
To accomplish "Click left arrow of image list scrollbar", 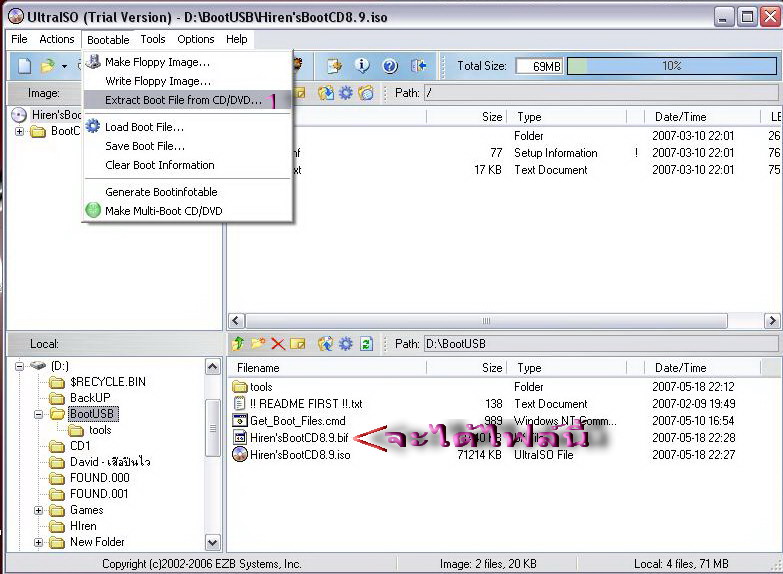I will point(236,320).
